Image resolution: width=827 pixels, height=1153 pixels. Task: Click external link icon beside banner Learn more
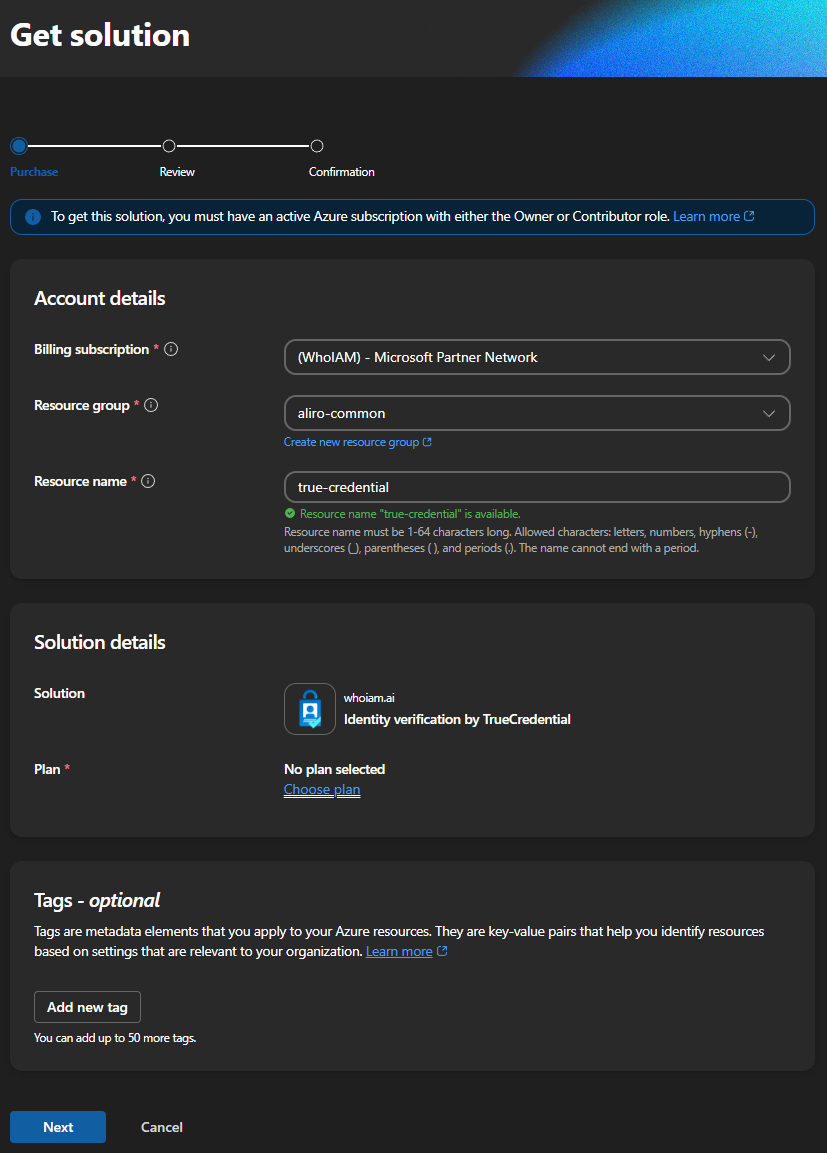tap(750, 216)
